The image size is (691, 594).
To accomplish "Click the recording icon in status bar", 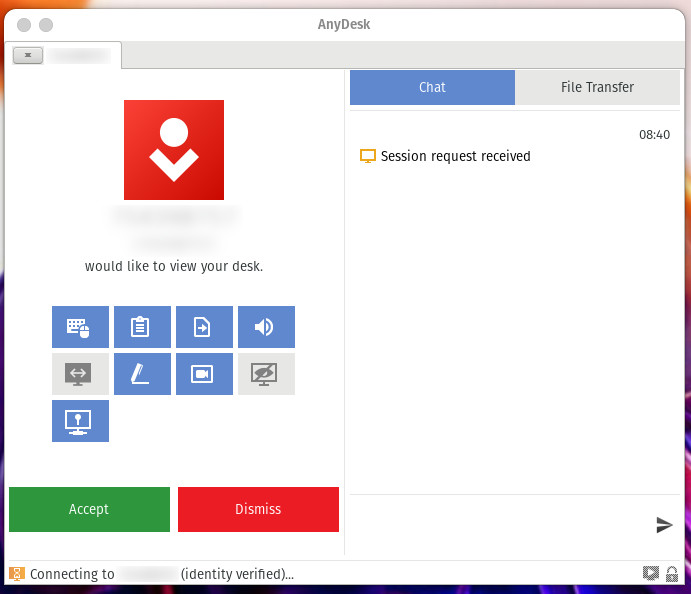I will point(650,573).
